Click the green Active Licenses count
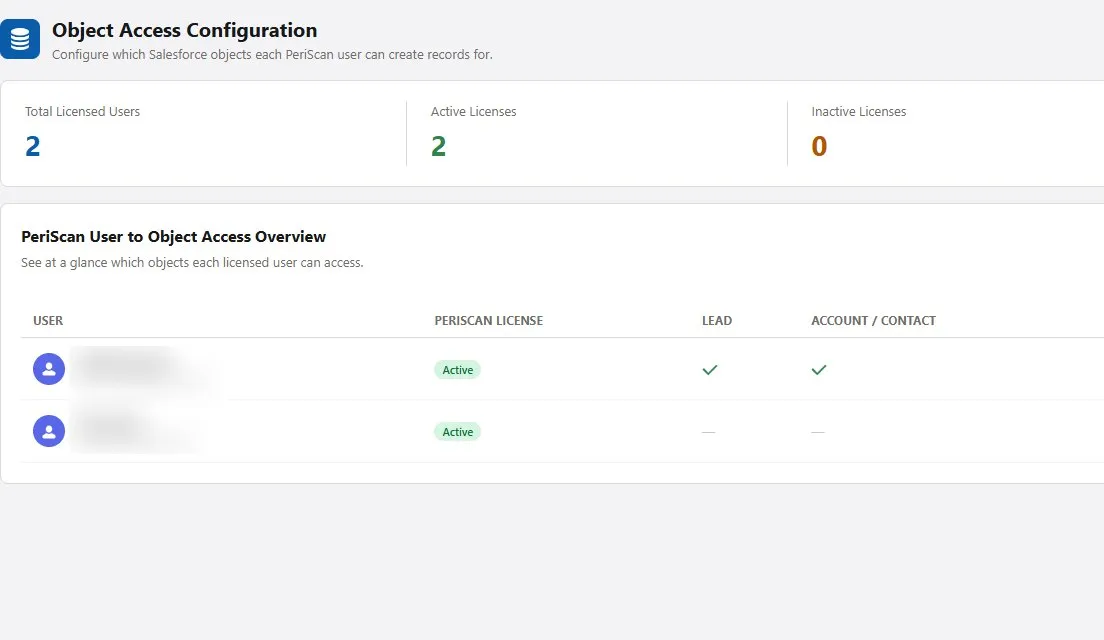1104x640 pixels. [x=438, y=146]
